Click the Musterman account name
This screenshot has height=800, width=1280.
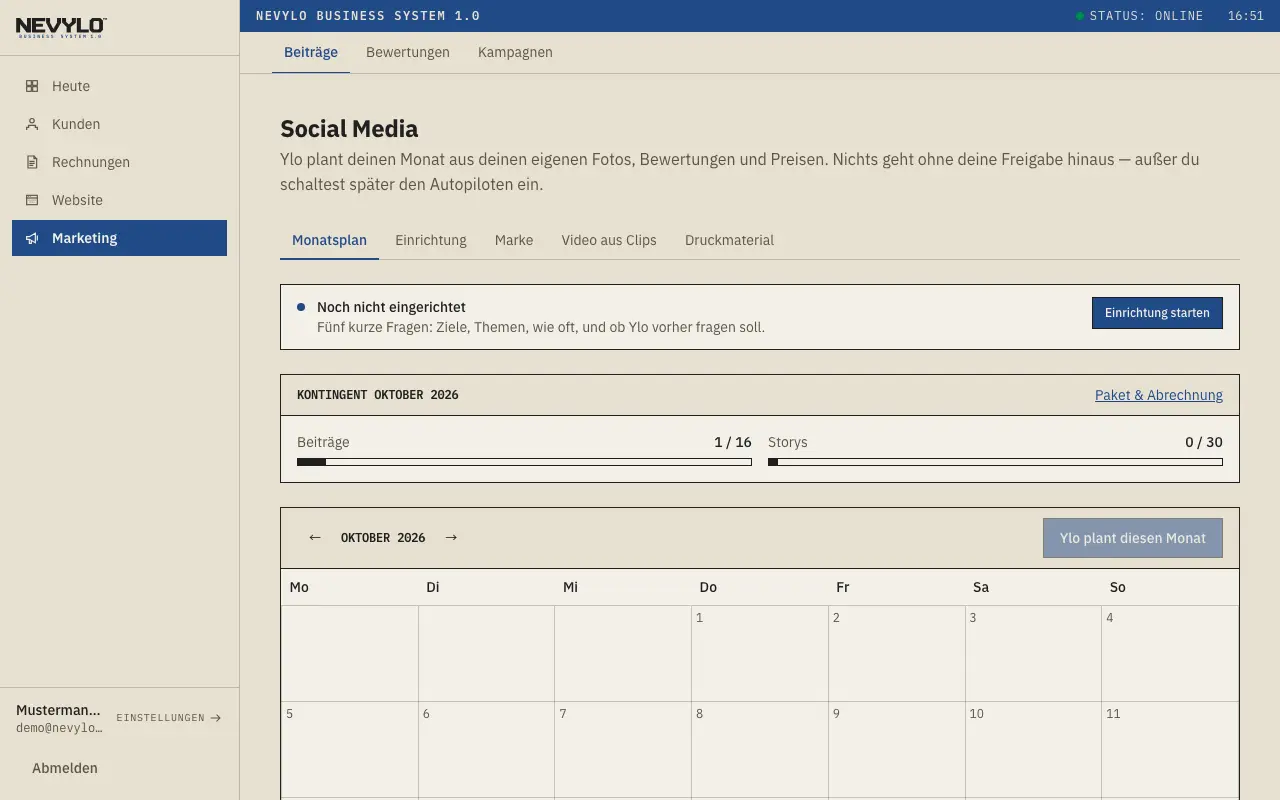(58, 710)
